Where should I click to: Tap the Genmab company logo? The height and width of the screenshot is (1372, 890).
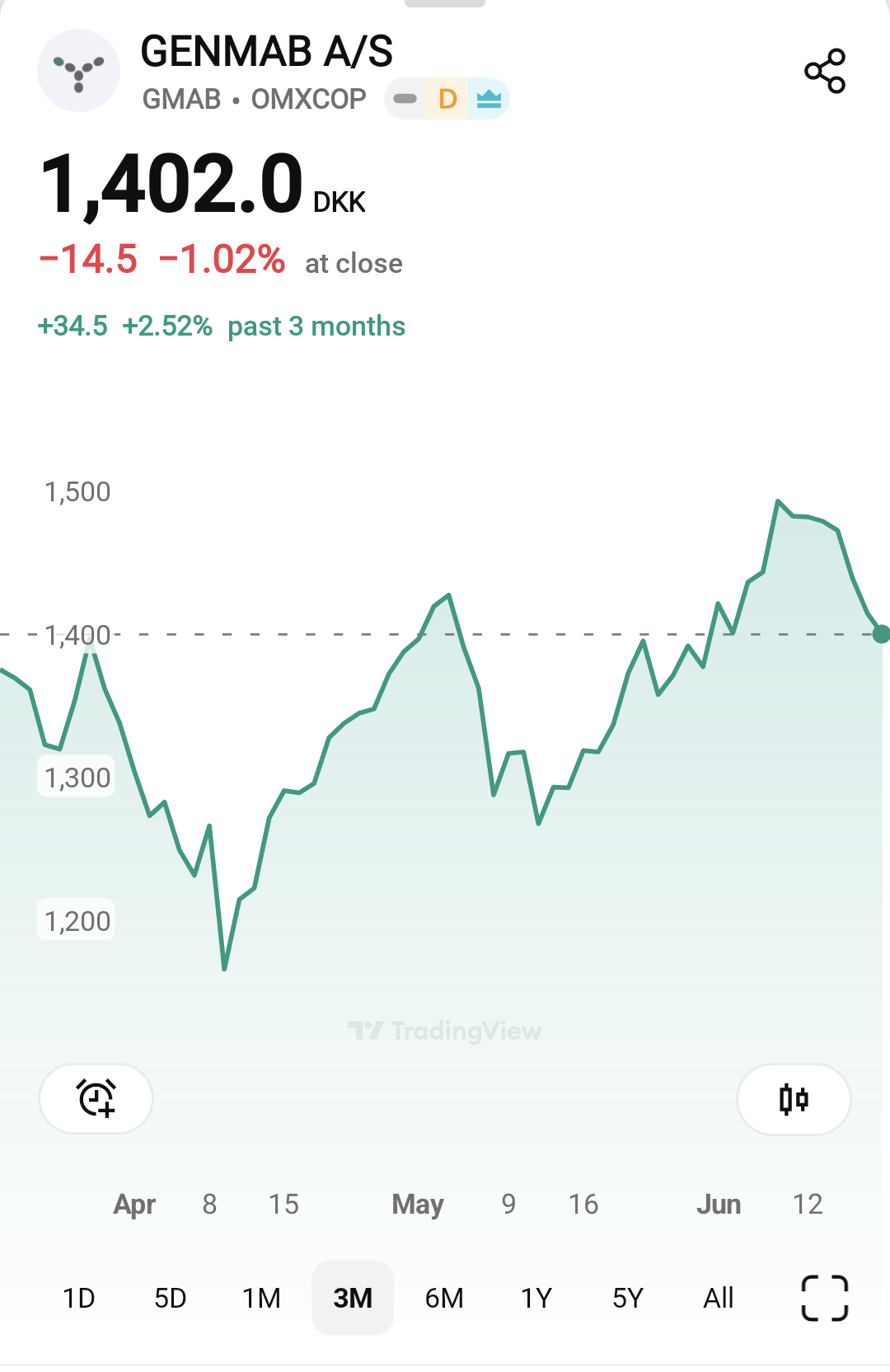tap(78, 71)
